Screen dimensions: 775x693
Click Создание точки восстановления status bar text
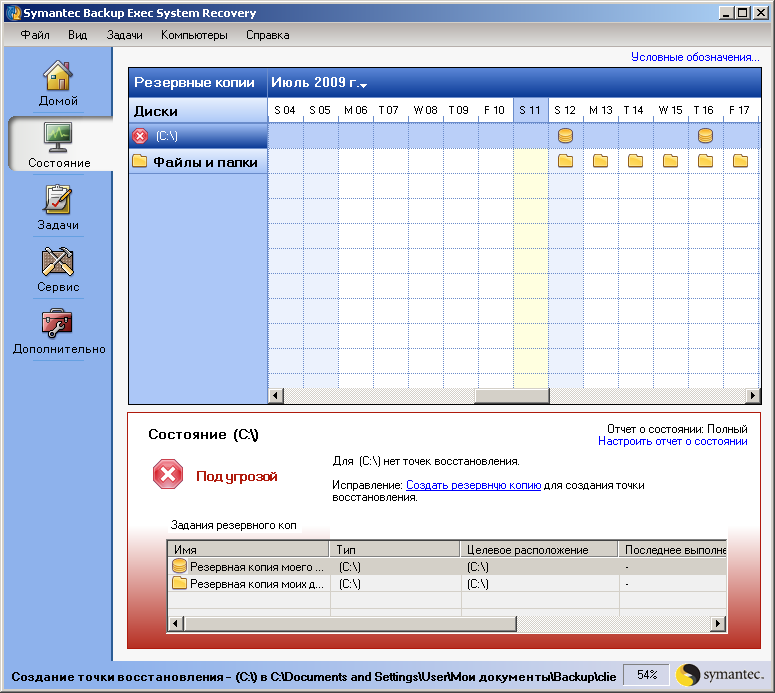pyautogui.click(x=313, y=677)
